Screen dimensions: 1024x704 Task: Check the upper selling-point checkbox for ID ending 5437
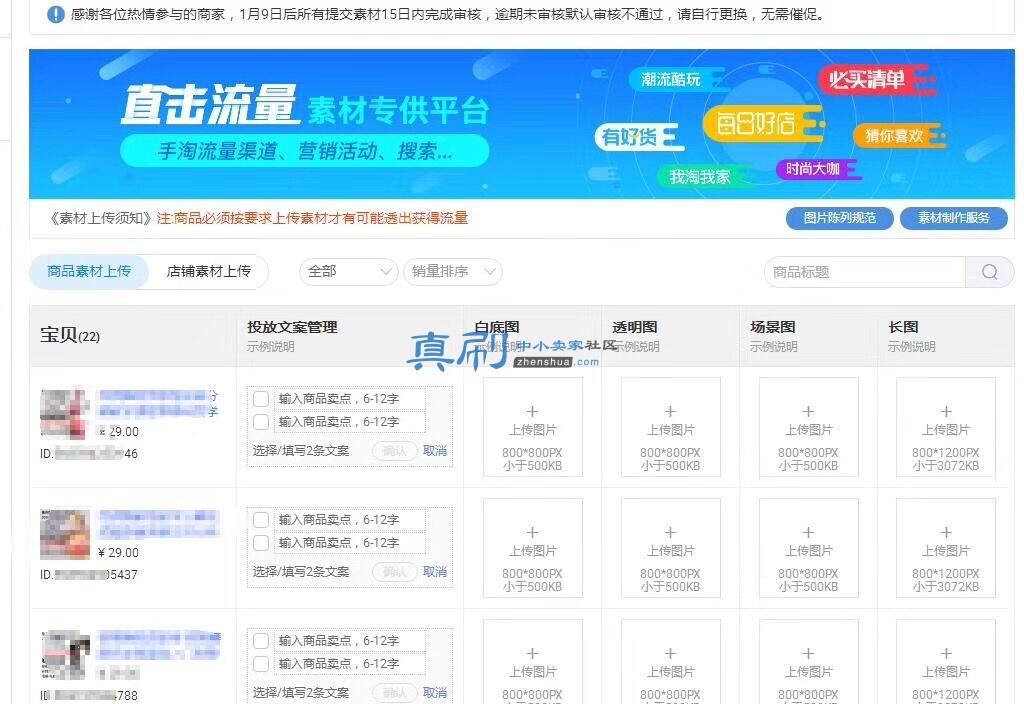point(261,519)
